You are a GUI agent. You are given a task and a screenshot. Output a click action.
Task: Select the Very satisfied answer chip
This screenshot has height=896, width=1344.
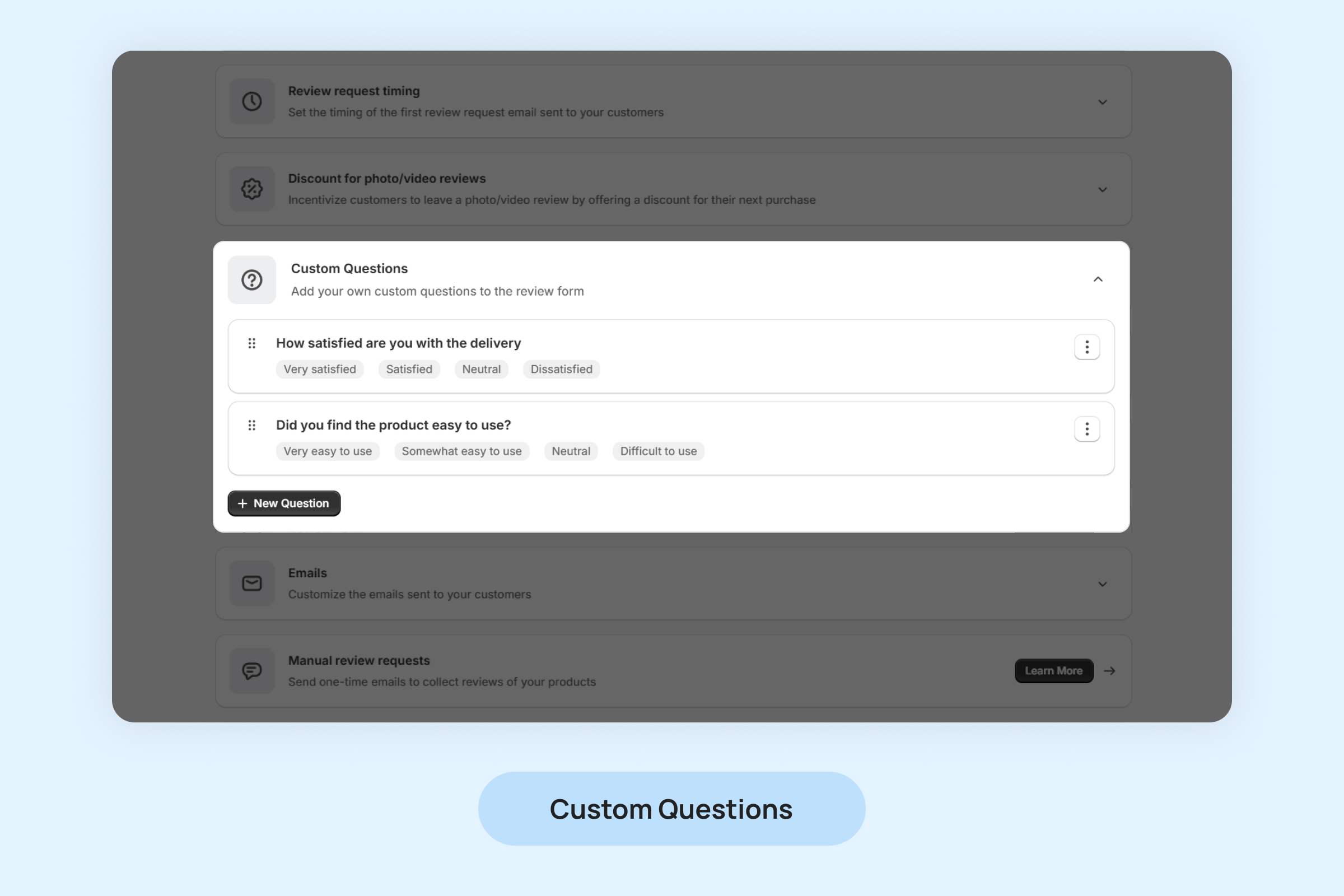319,369
